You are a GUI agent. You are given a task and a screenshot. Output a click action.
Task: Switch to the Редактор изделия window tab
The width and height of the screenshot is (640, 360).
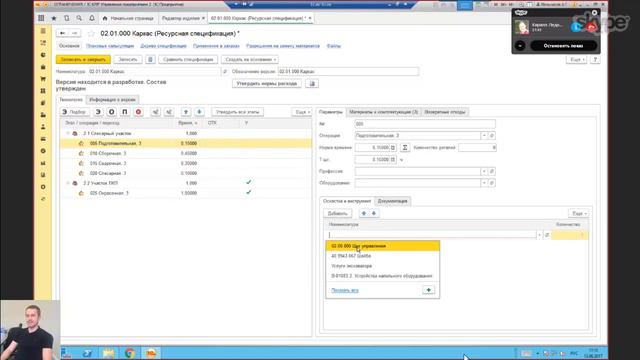pos(181,18)
